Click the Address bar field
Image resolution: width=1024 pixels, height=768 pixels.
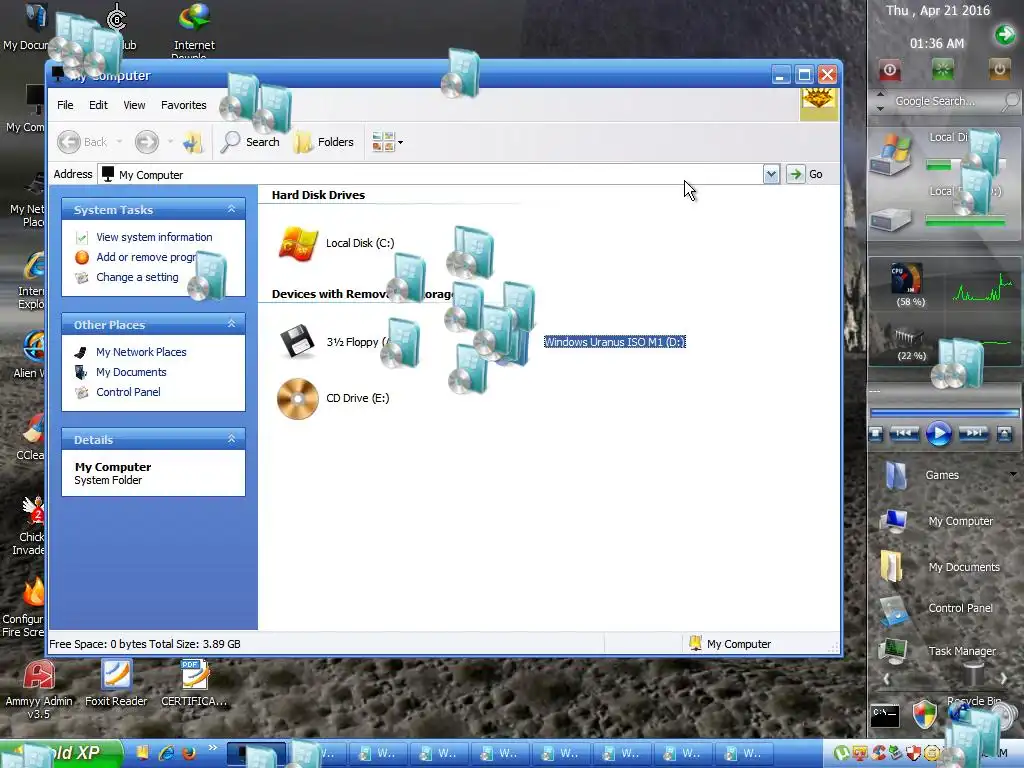431,174
